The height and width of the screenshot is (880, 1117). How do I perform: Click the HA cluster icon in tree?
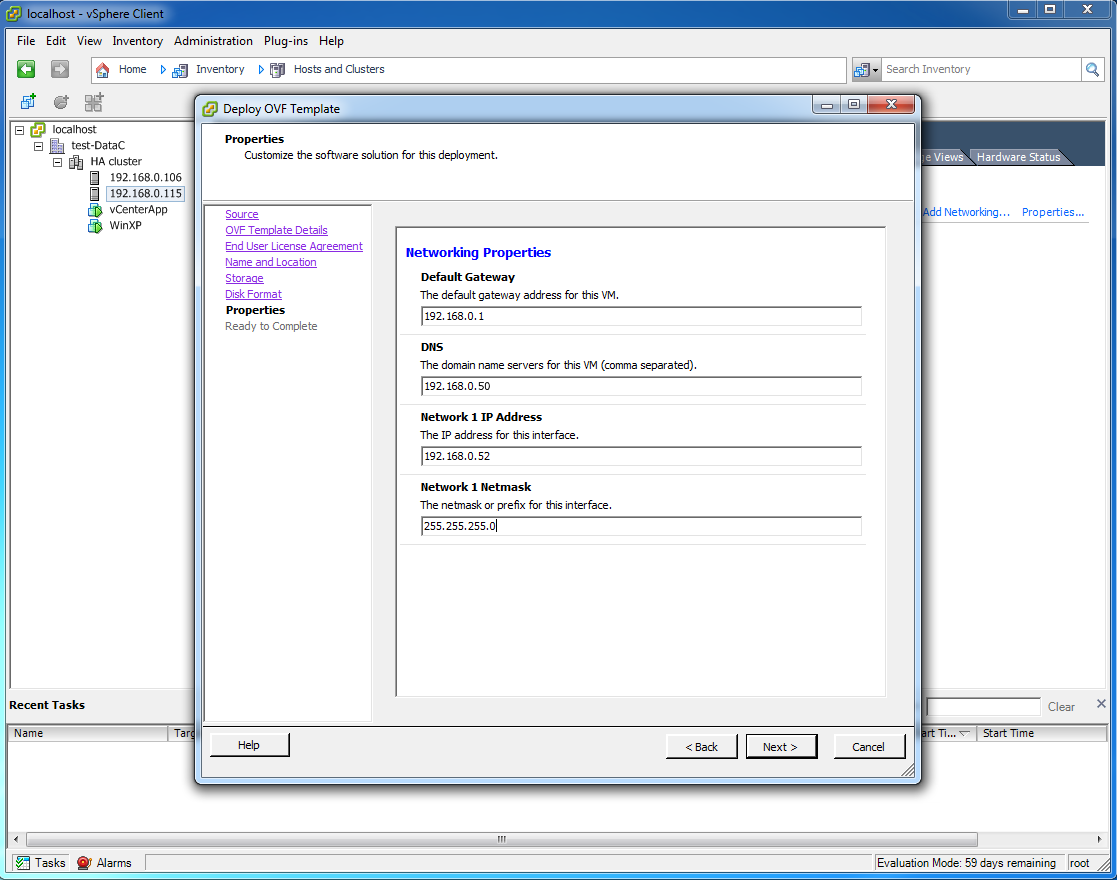pos(76,162)
